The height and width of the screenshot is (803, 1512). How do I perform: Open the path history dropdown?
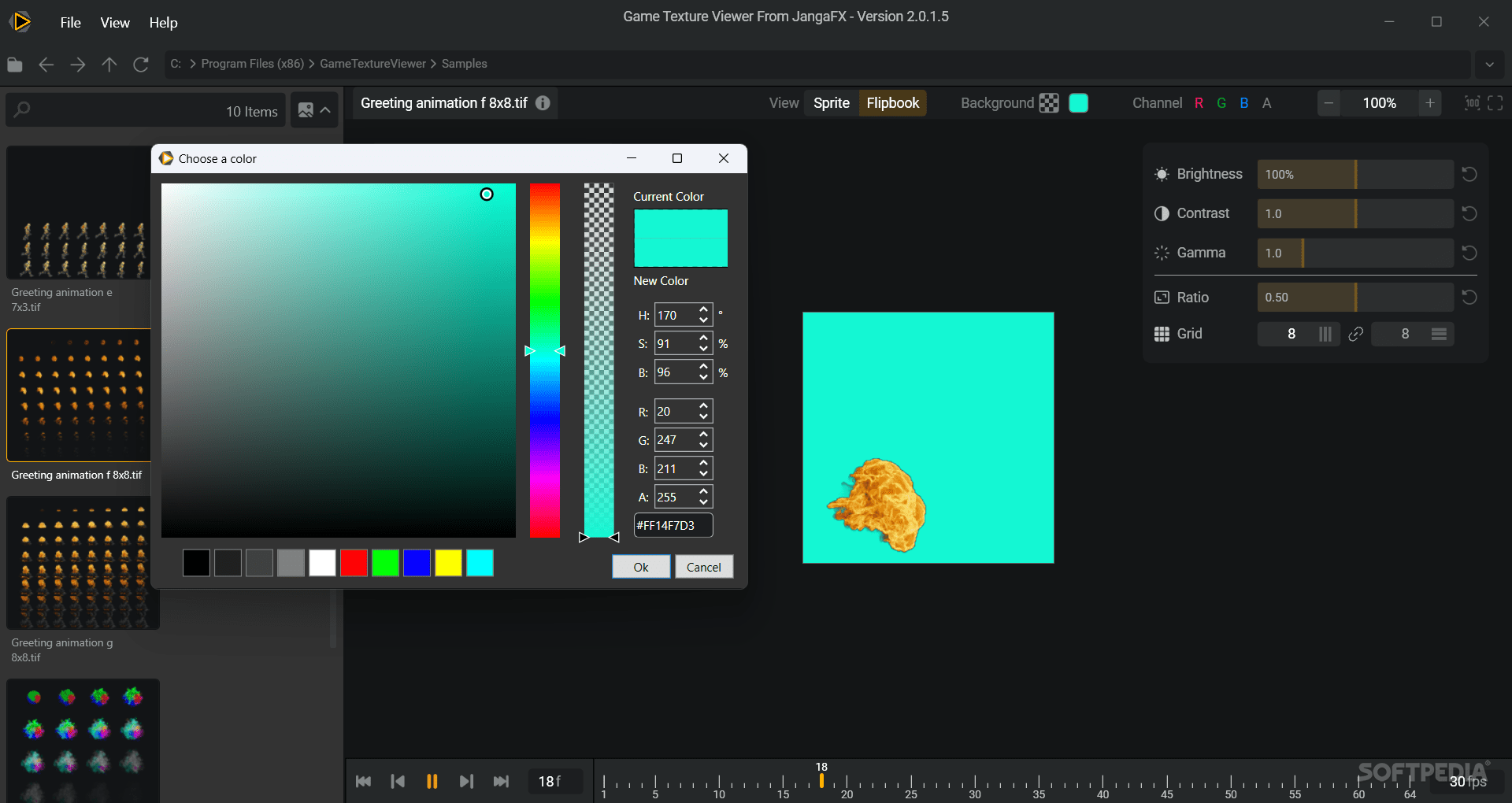pos(1490,65)
